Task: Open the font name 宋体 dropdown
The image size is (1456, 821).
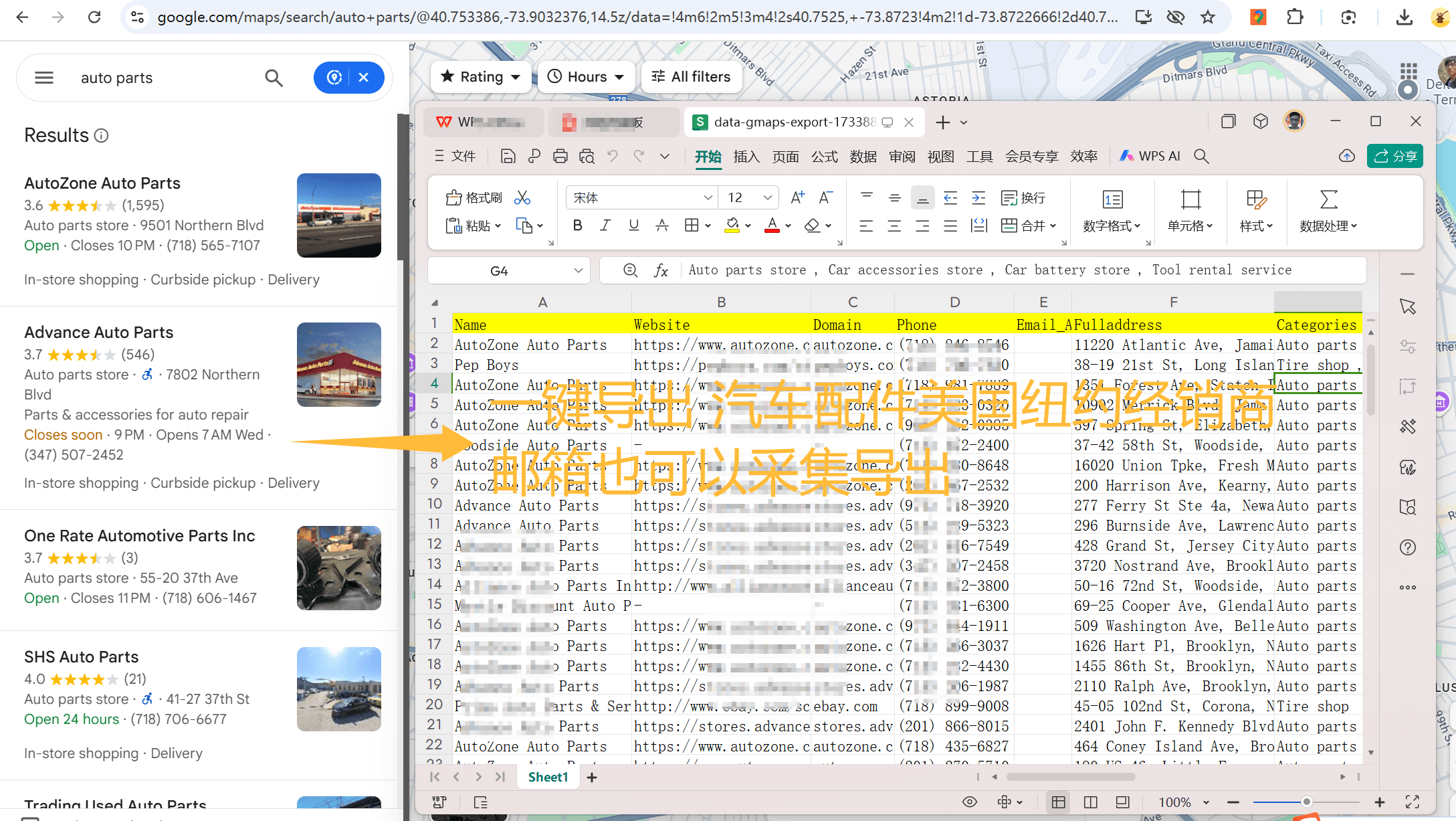Action: (708, 197)
